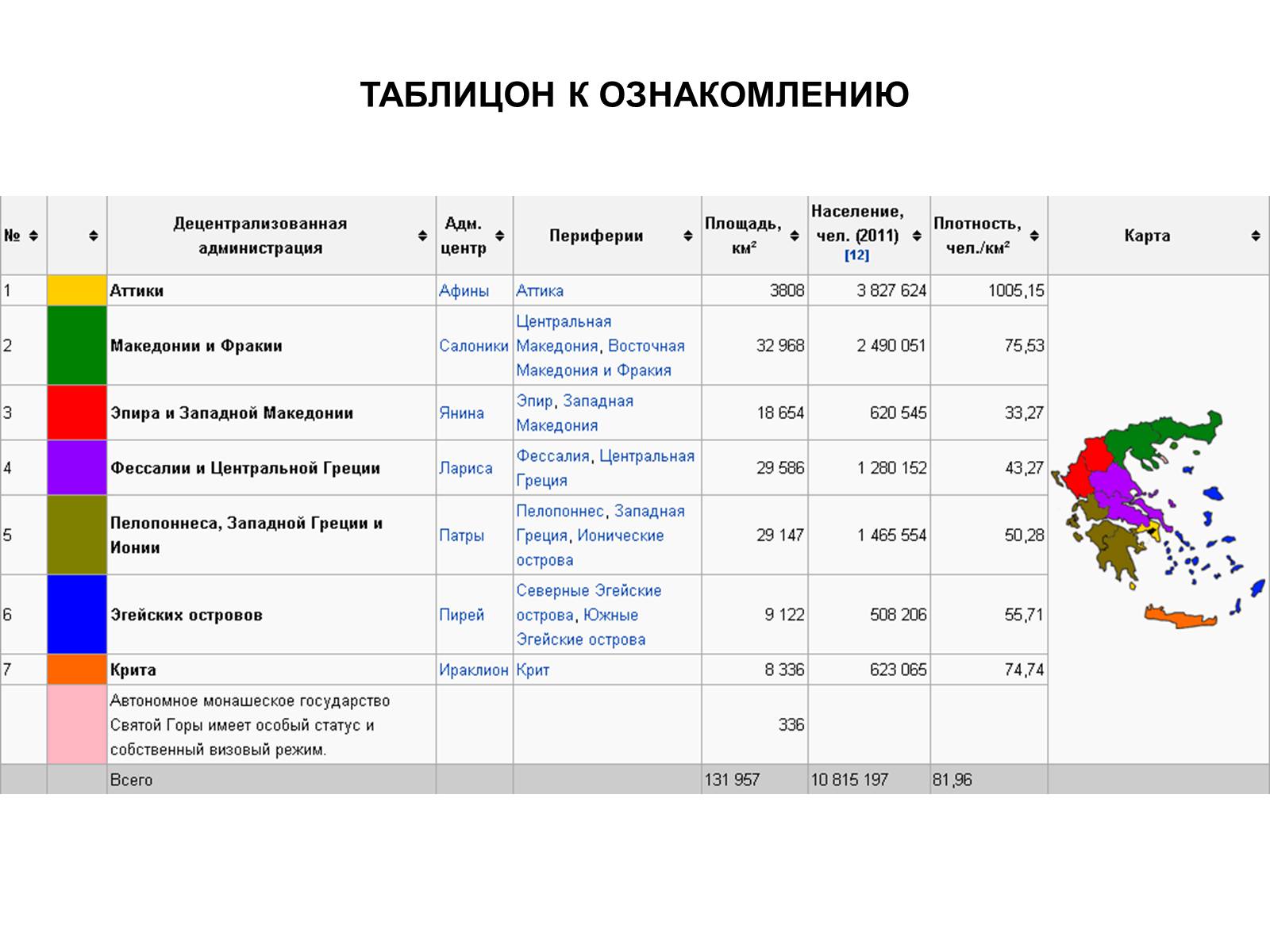Click the total population 10 815 197
The height and width of the screenshot is (952, 1270).
click(x=849, y=780)
